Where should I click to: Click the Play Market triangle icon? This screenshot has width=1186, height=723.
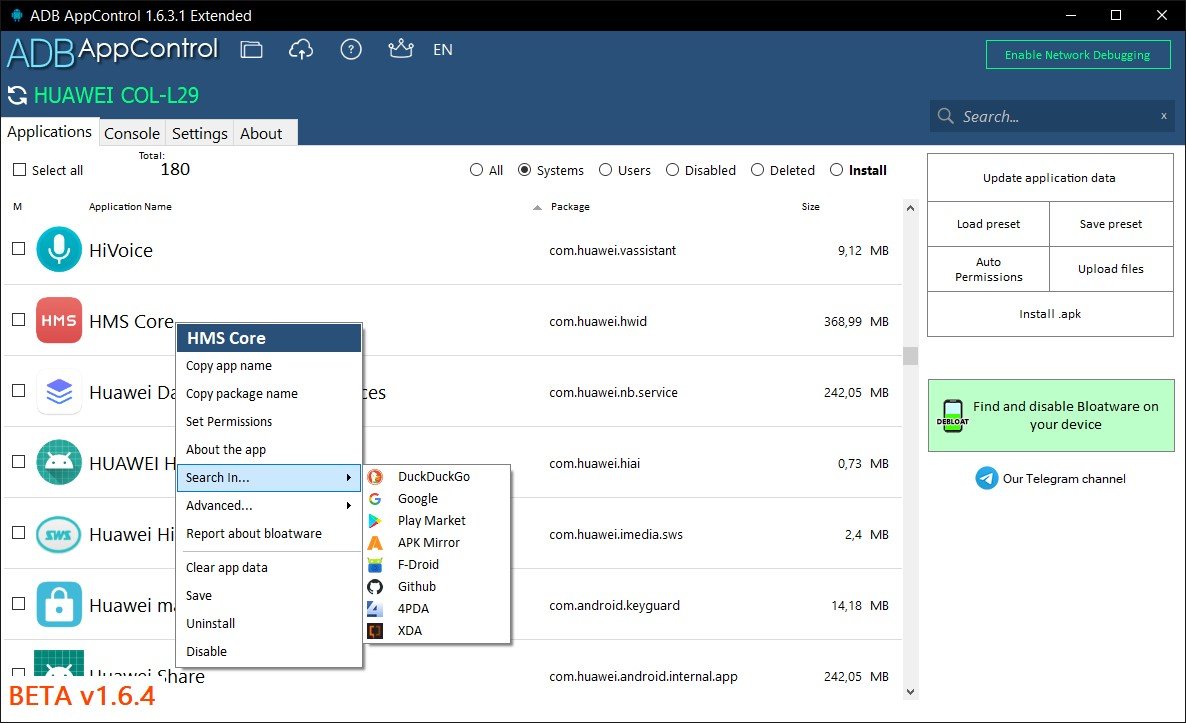375,520
